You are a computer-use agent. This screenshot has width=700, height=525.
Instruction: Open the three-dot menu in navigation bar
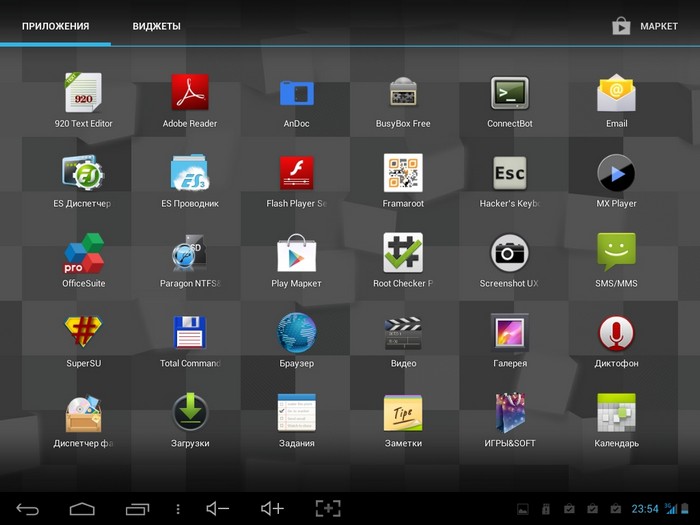click(178, 509)
